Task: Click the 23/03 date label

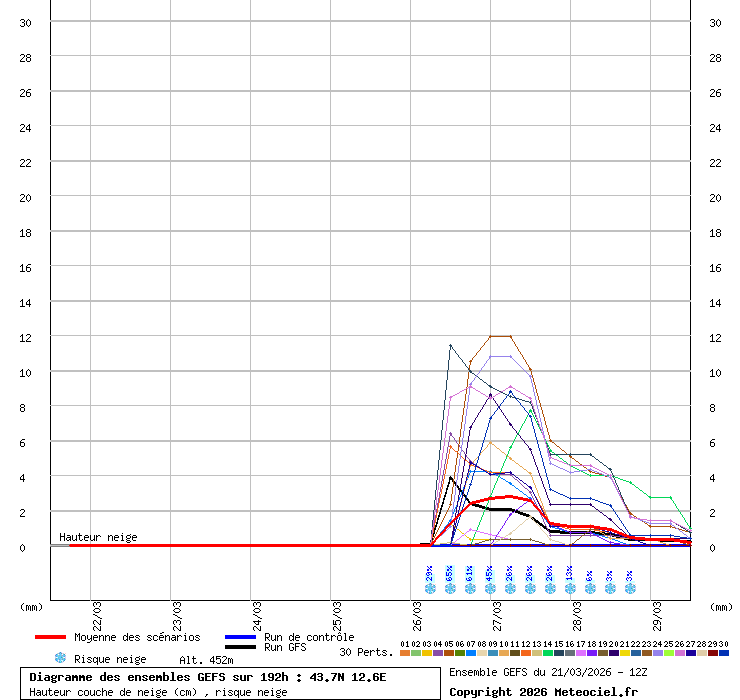Action: pos(177,616)
